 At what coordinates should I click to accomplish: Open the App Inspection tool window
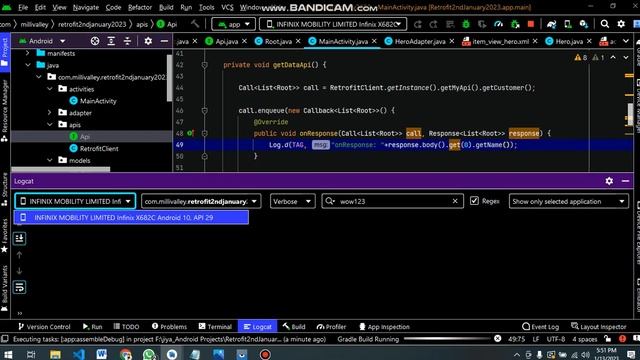(x=384, y=327)
